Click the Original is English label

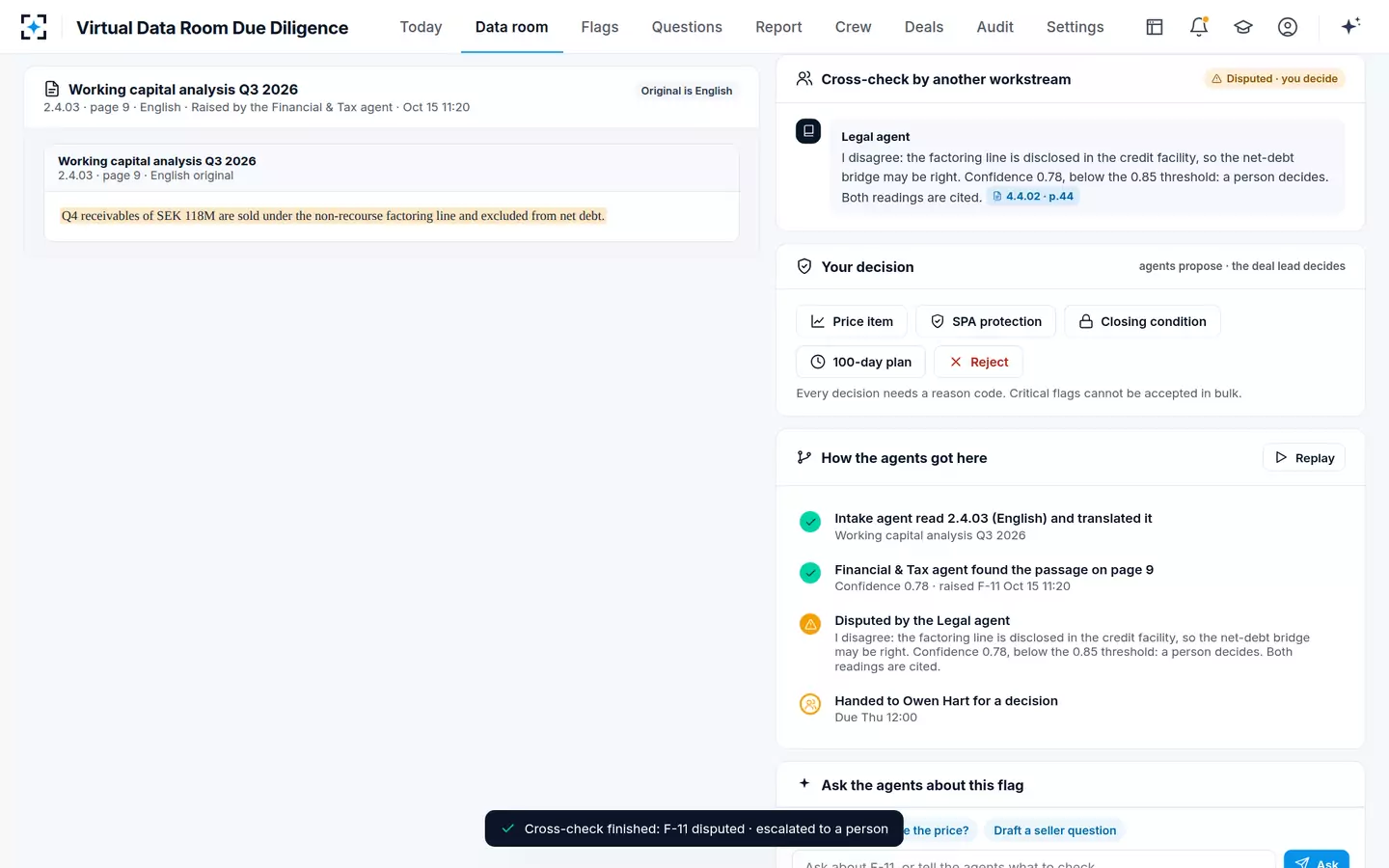[687, 91]
